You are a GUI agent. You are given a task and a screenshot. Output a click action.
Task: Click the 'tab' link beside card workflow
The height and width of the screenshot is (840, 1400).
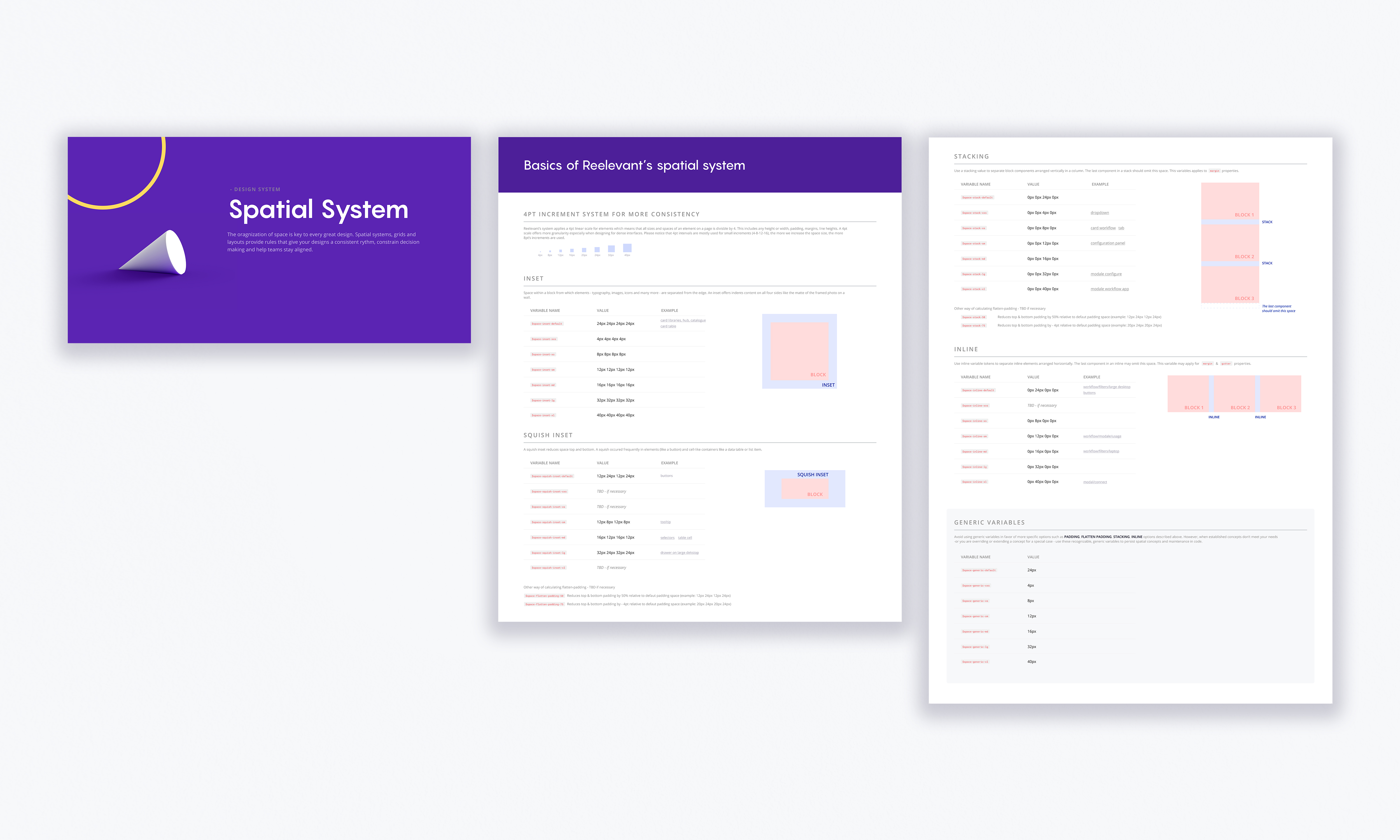tap(1121, 228)
